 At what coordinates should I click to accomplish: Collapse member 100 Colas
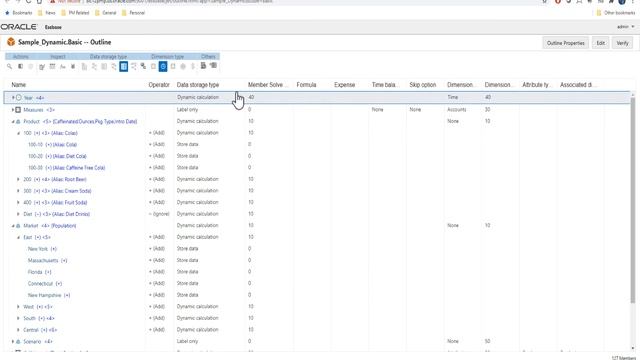18,133
